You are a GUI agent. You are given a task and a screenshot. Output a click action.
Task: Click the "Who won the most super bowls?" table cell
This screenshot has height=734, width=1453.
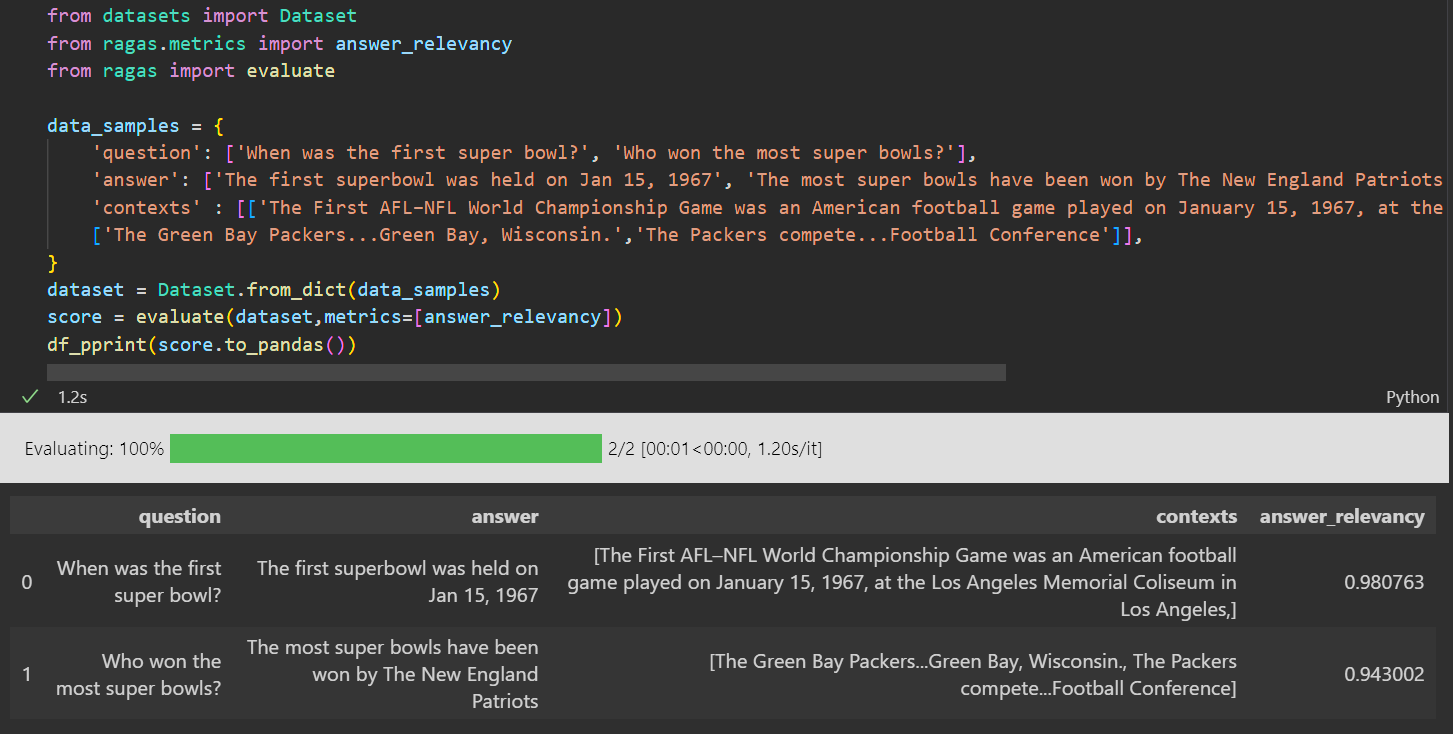pos(139,674)
